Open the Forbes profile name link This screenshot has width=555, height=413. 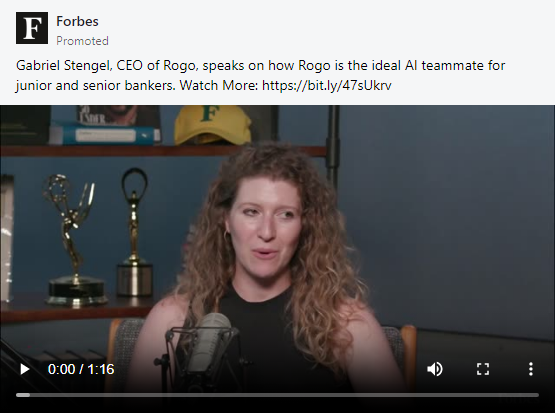[77, 21]
